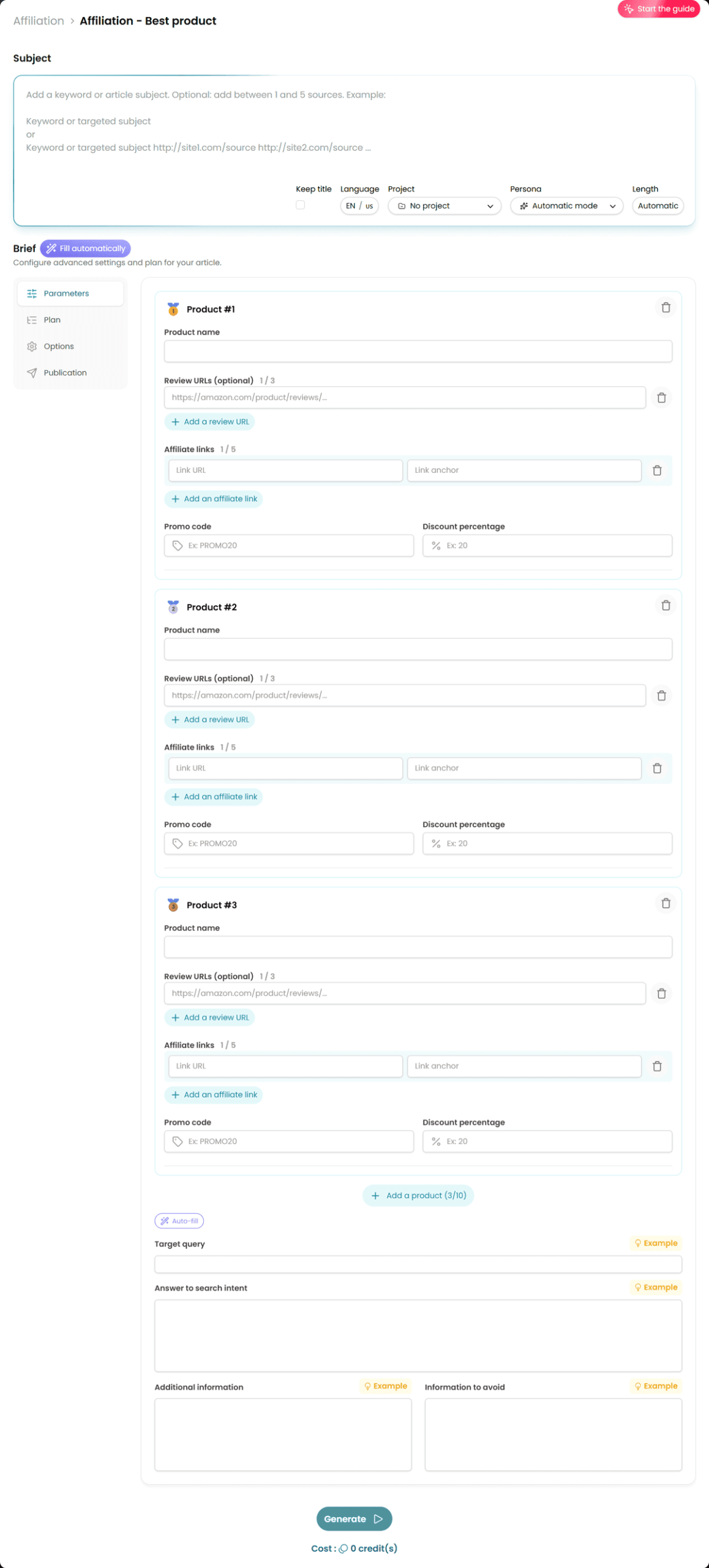Expand the Persona Automatic mode dropdown
Image resolution: width=709 pixels, height=1568 pixels.
[x=566, y=206]
